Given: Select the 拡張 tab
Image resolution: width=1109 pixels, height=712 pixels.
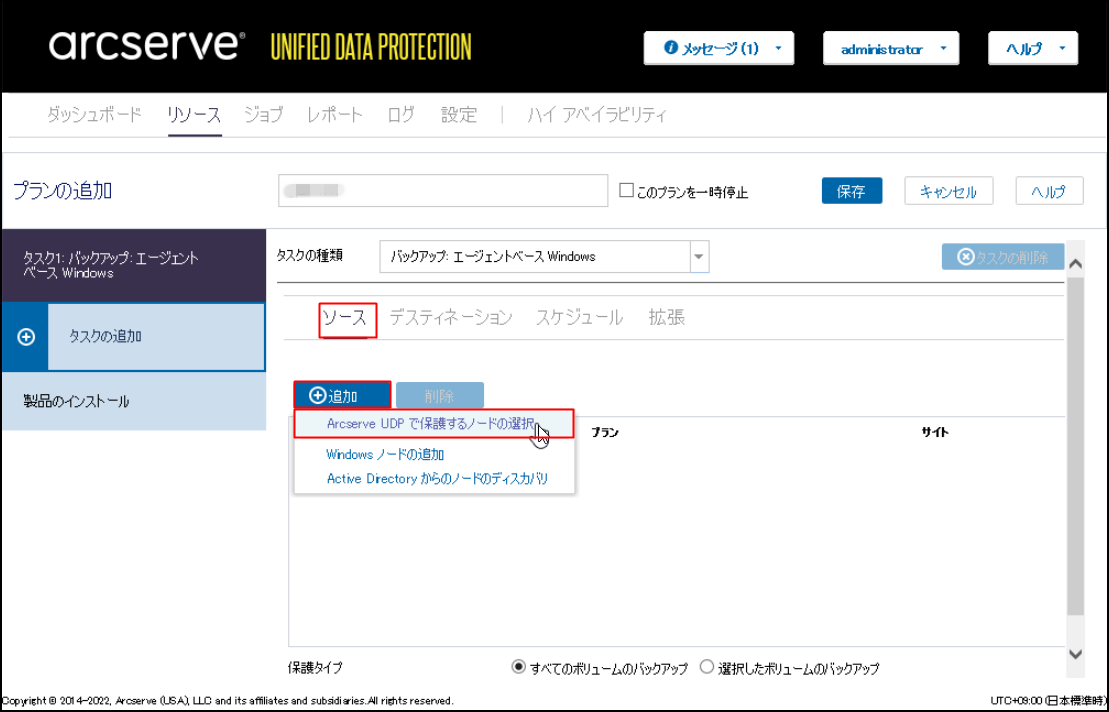Looking at the screenshot, I should click(666, 318).
